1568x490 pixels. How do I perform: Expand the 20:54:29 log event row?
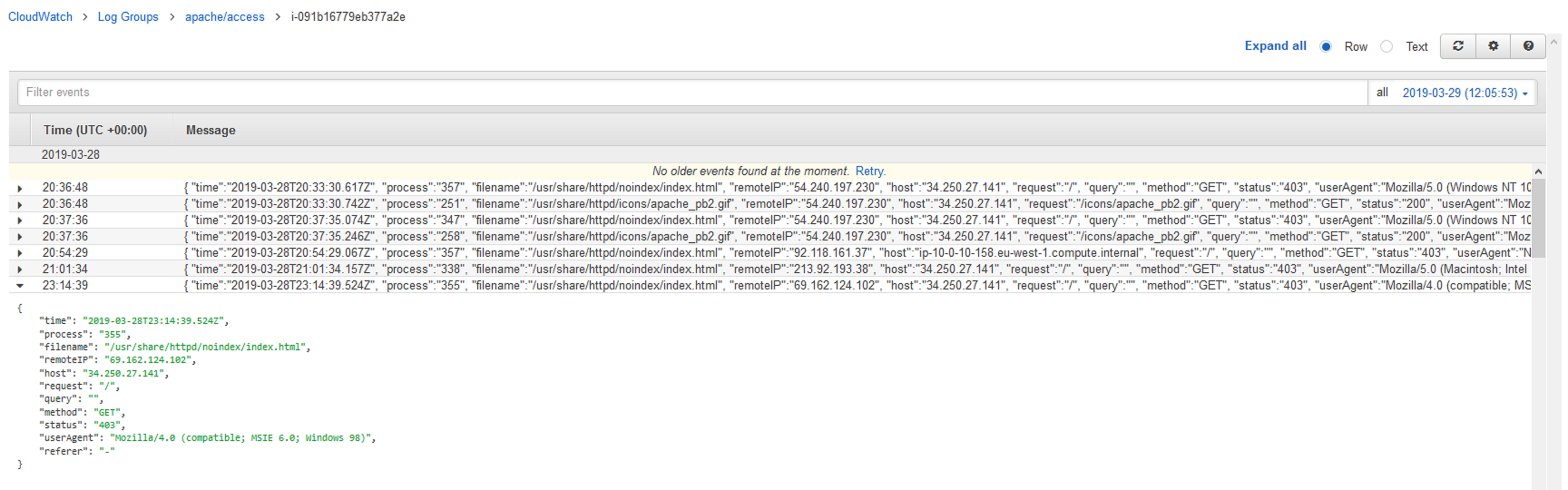(x=20, y=253)
